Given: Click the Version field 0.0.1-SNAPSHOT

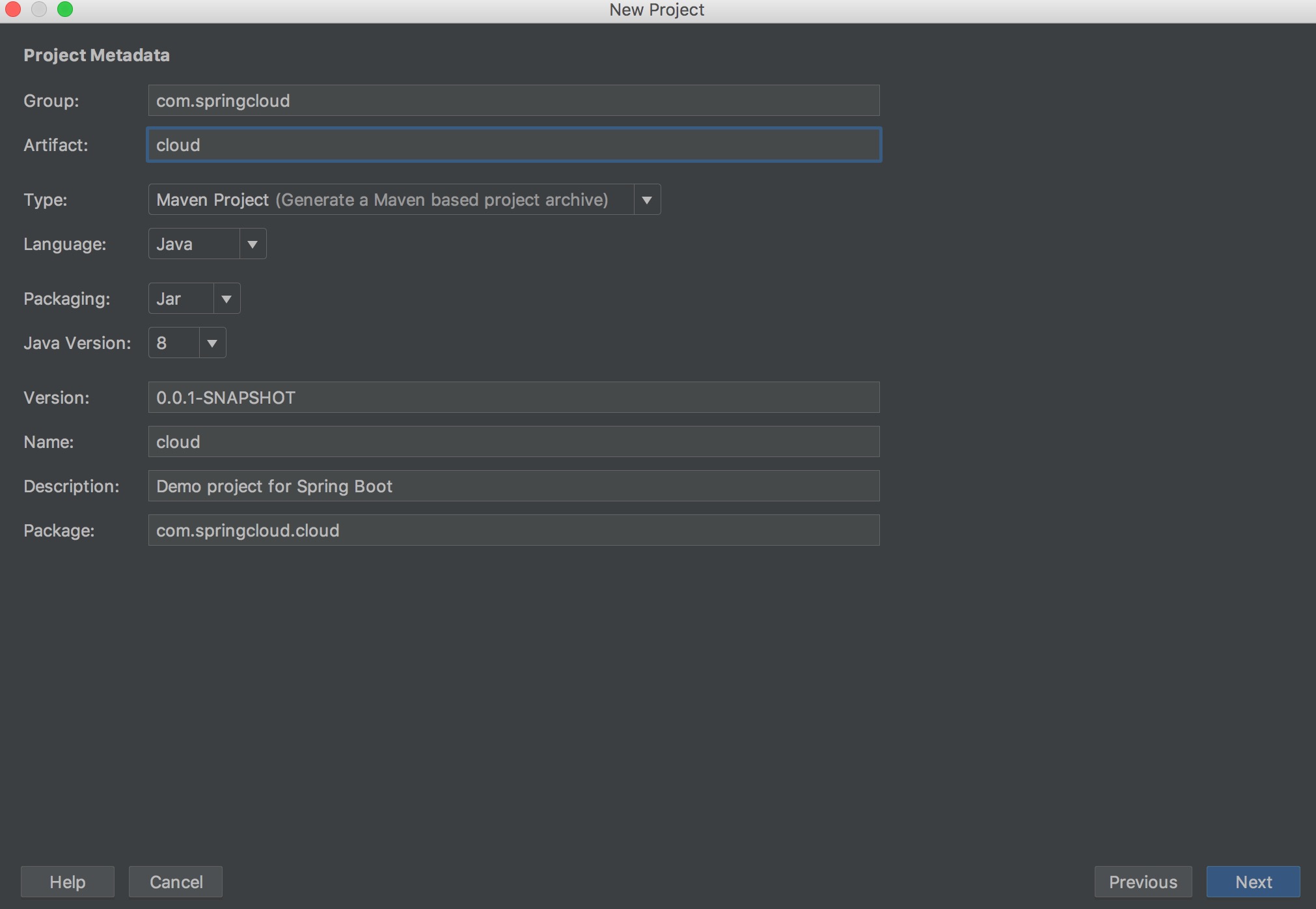Looking at the screenshot, I should (x=513, y=397).
